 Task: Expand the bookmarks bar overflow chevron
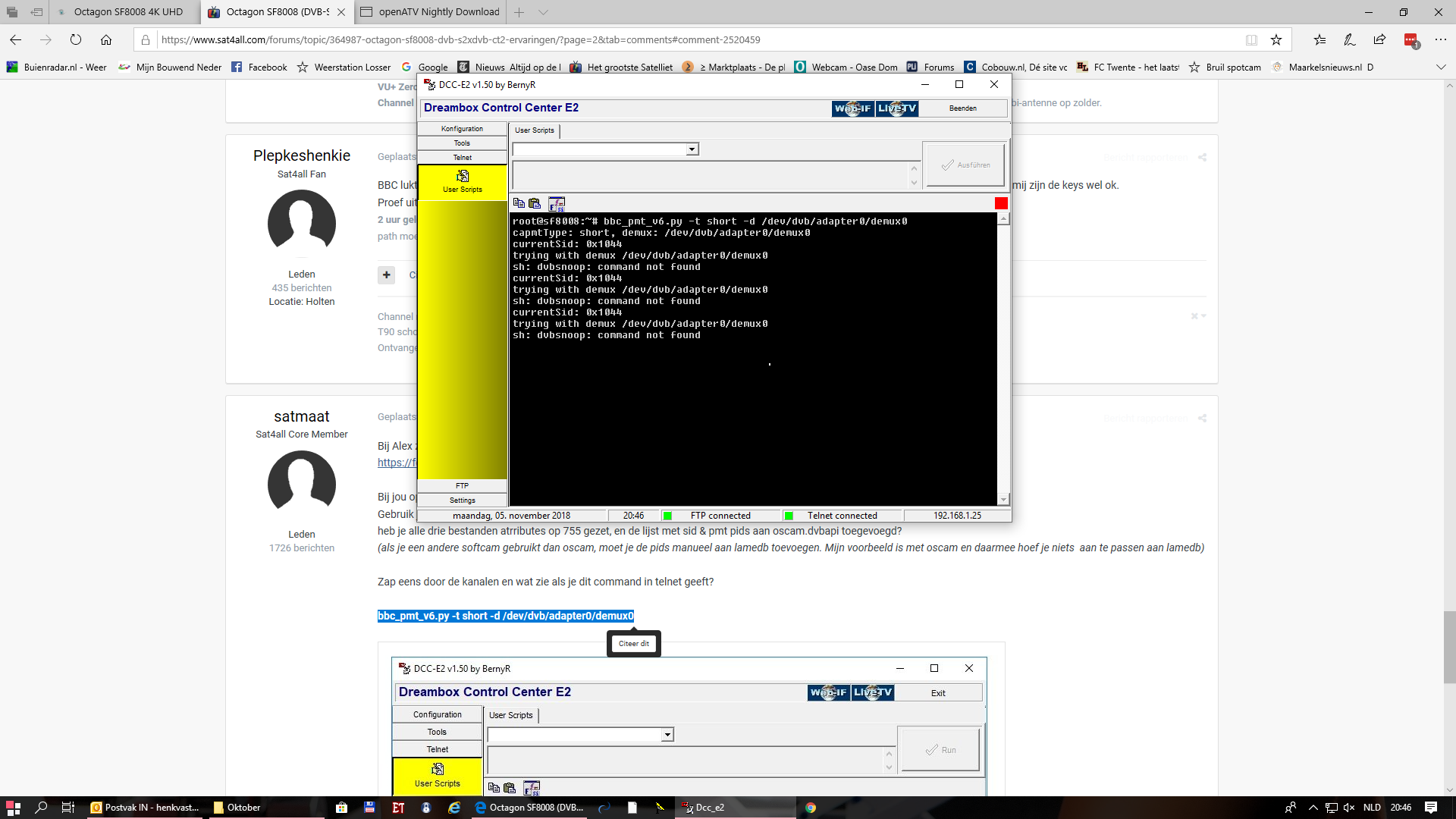coord(1441,67)
